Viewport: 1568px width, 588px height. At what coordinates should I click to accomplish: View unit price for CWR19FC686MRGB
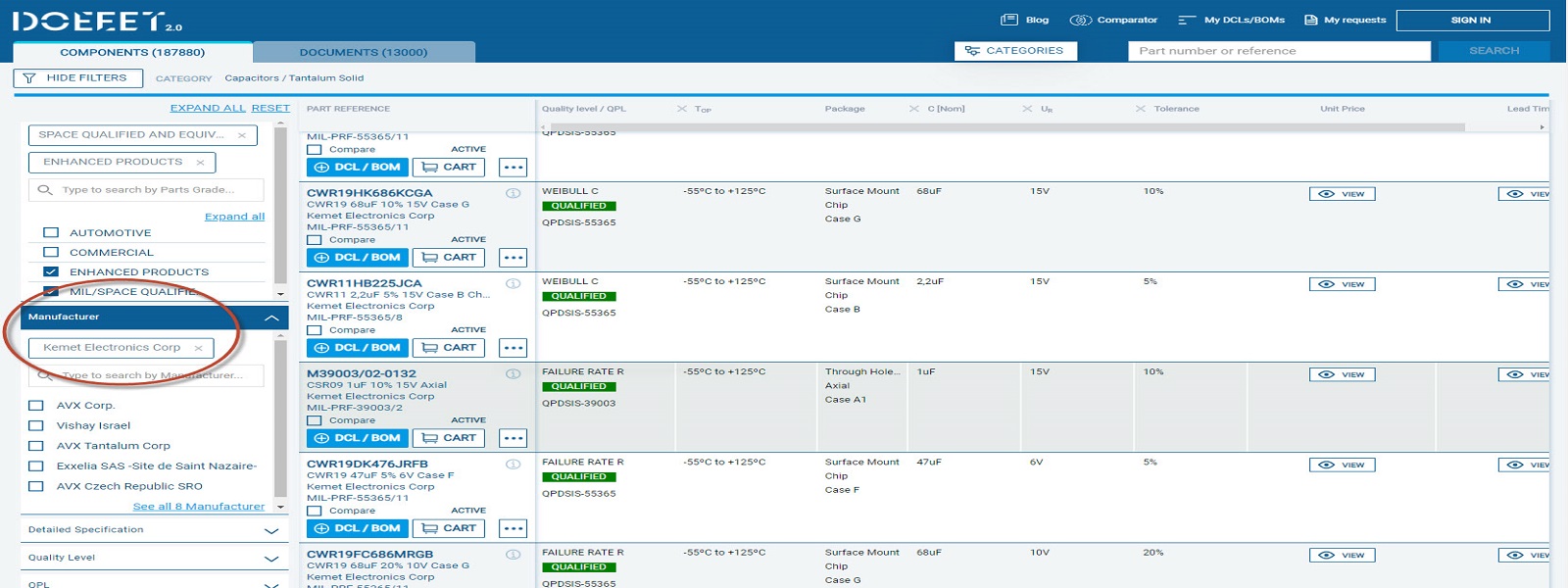tap(1343, 555)
